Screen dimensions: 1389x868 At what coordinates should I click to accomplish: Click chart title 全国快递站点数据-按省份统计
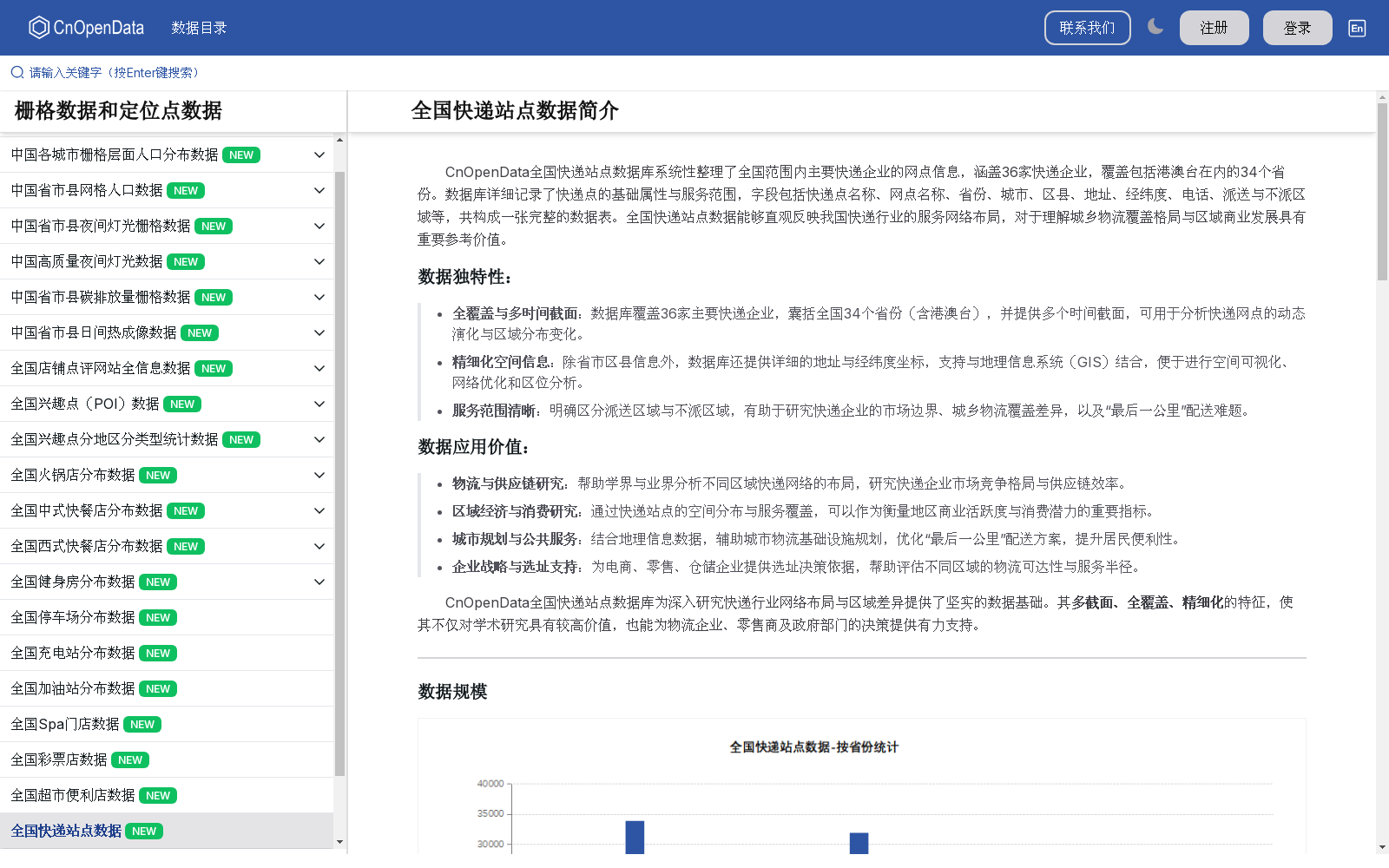tap(813, 747)
